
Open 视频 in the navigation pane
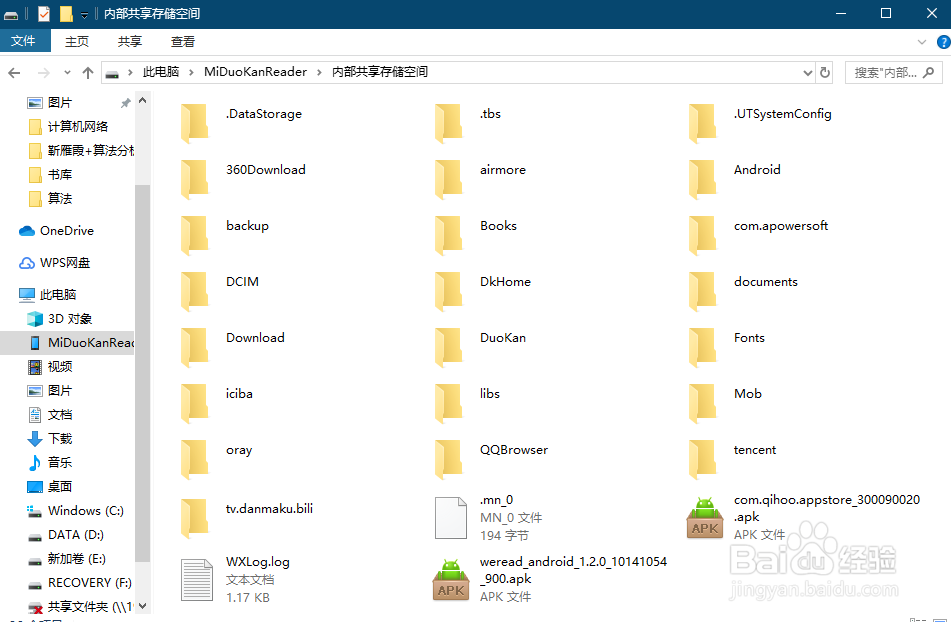pyautogui.click(x=50, y=367)
